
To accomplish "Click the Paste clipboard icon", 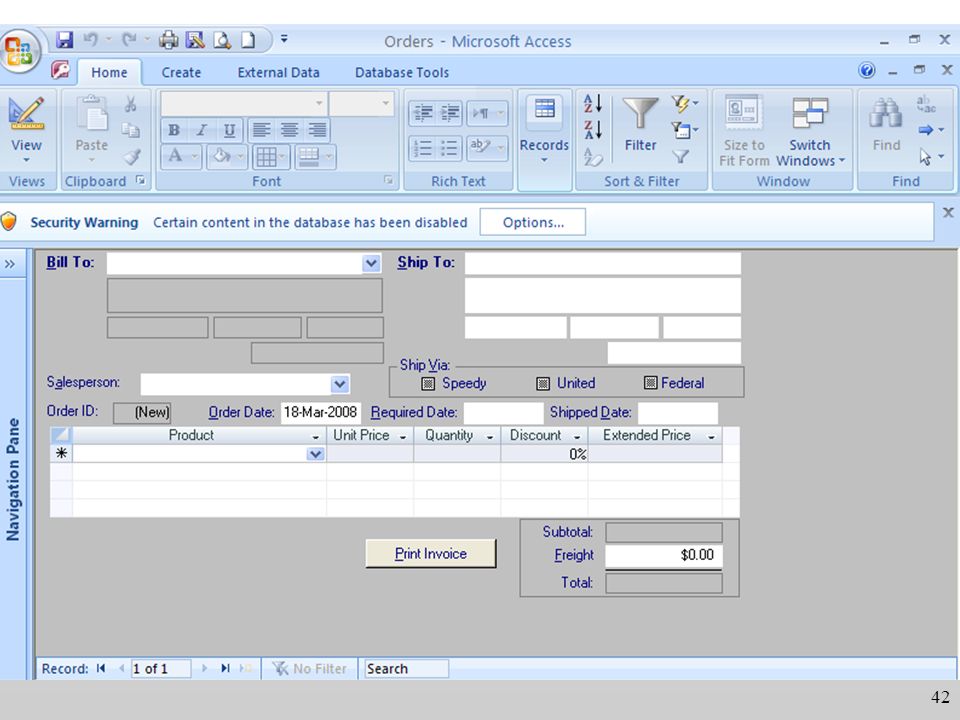I will point(92,114).
